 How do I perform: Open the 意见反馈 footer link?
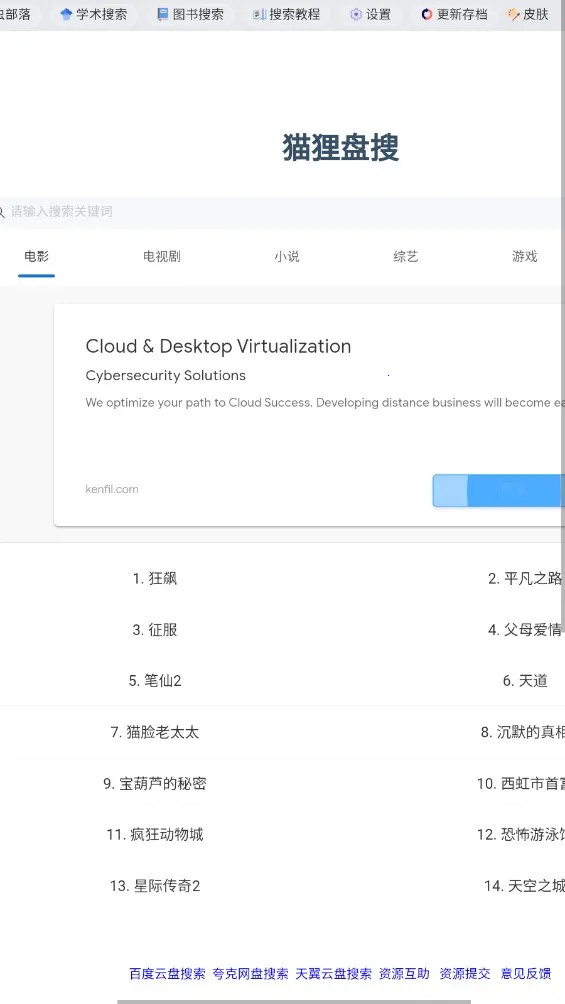coord(526,973)
